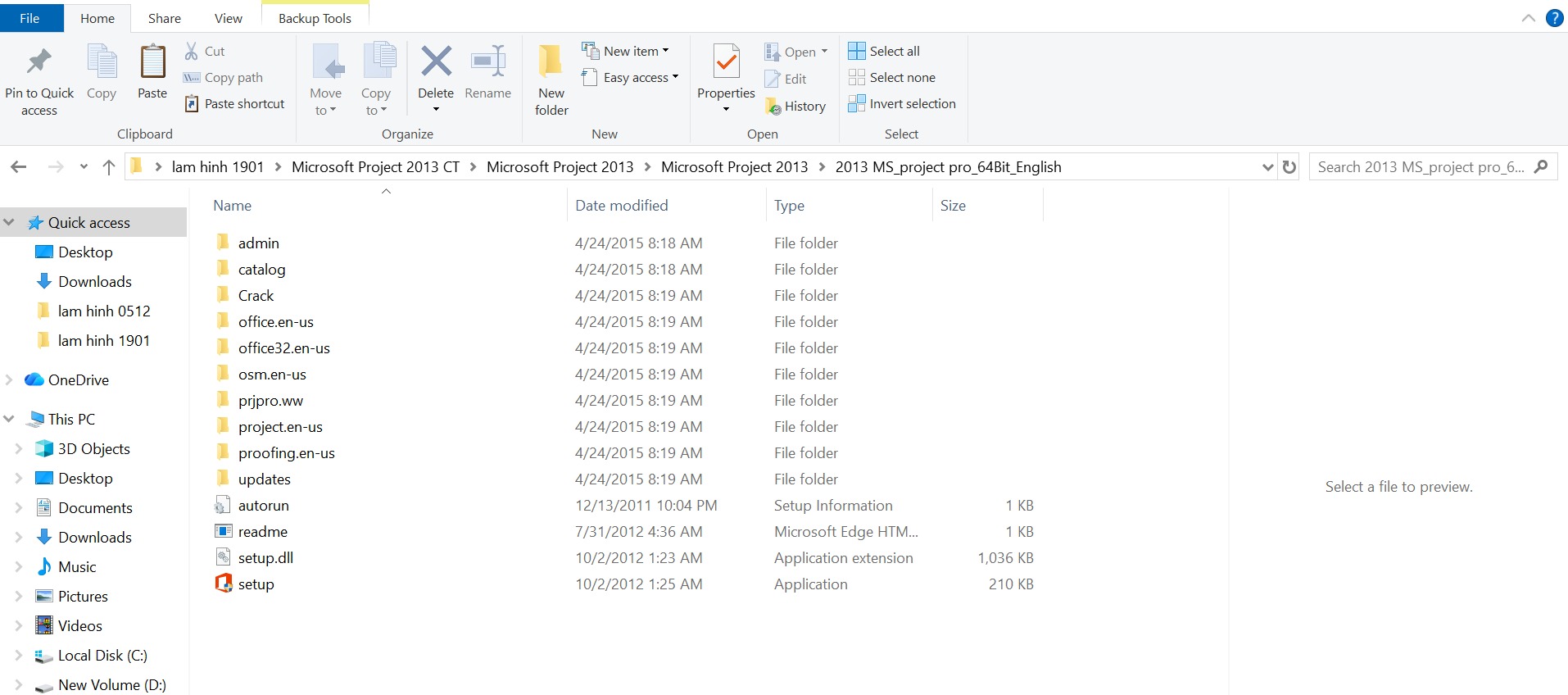Click the search box for this folder
The width and height of the screenshot is (1568, 695).
[x=1421, y=167]
